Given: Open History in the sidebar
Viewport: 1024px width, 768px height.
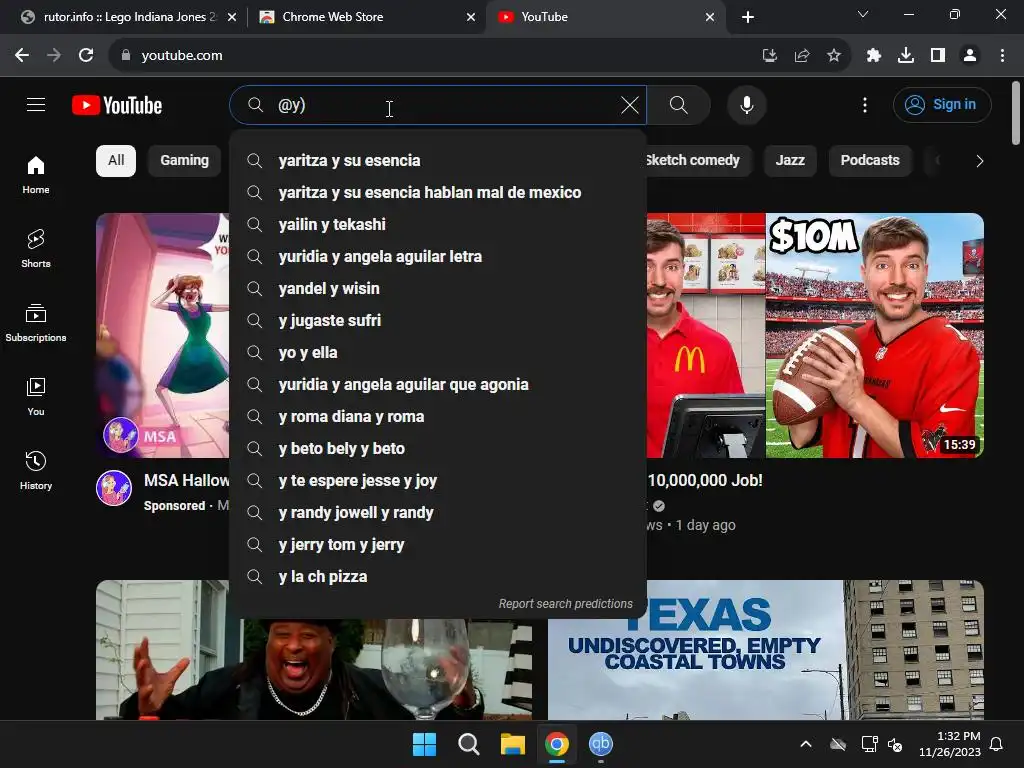Looking at the screenshot, I should [x=36, y=470].
